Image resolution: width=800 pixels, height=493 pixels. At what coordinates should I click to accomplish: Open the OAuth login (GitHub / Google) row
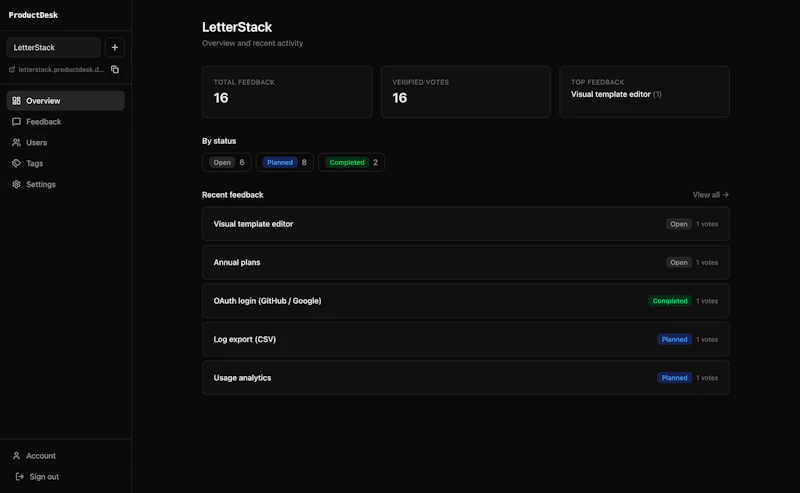coord(466,301)
